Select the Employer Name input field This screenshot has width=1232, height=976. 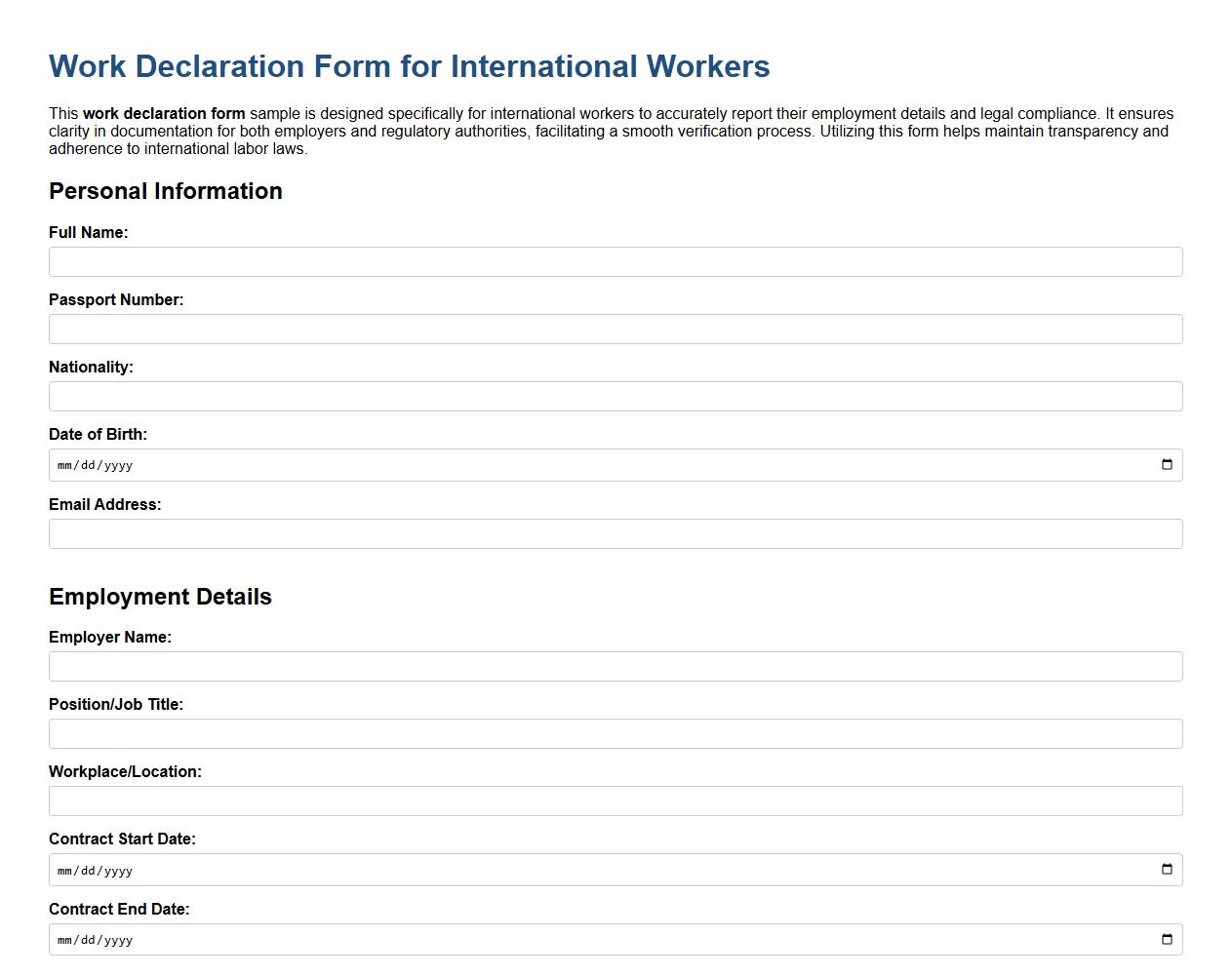coord(615,666)
